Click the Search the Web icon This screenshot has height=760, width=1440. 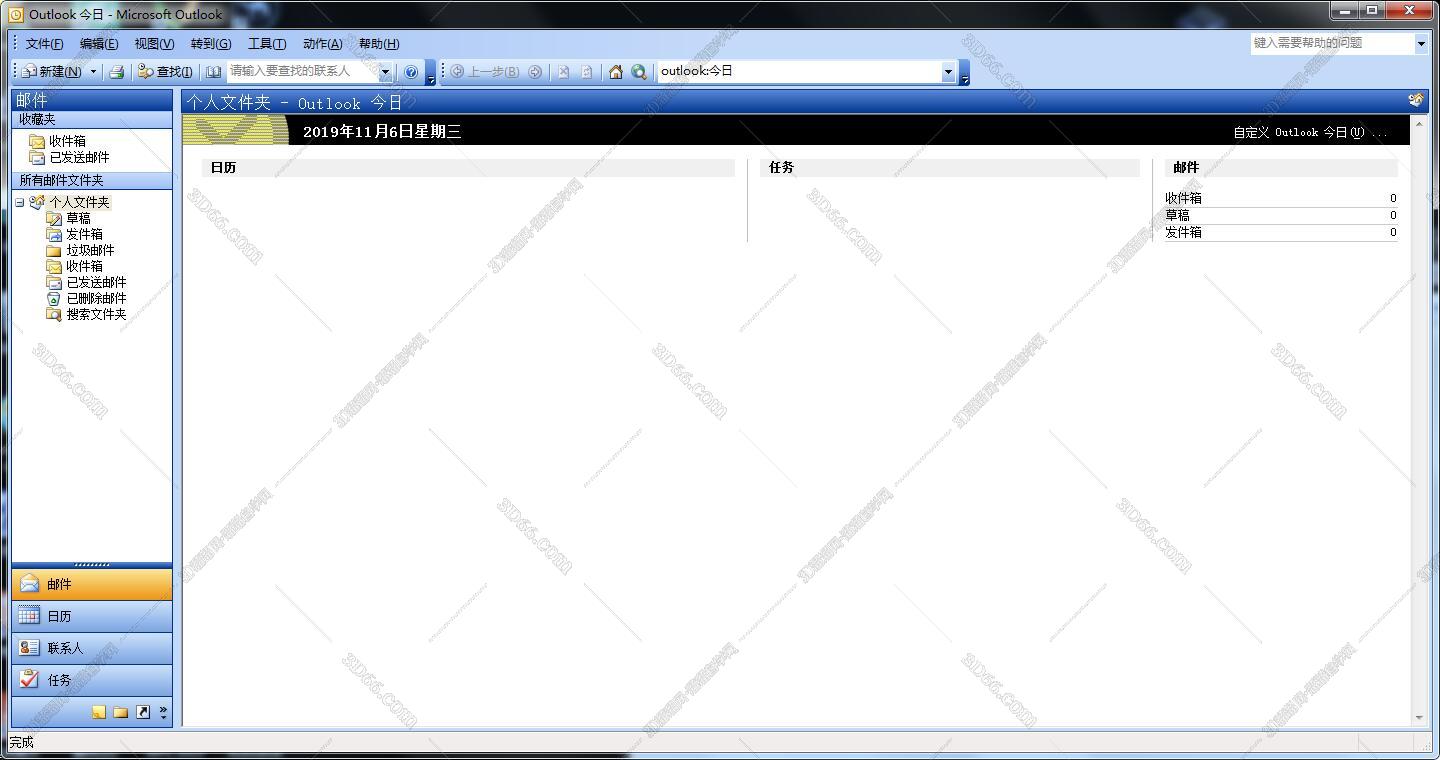click(639, 72)
